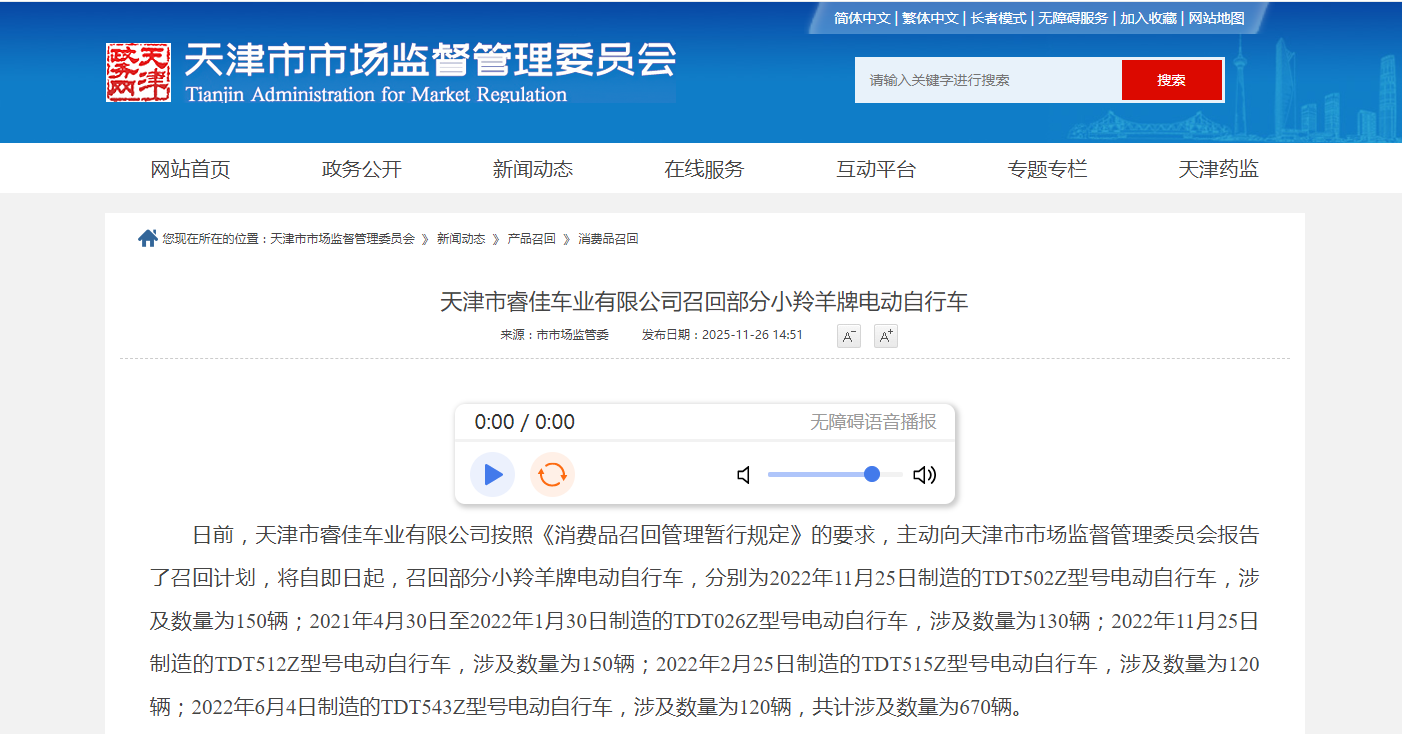Image resolution: width=1402 pixels, height=734 pixels.
Task: Open 天津药监 navigation item
Action: point(1218,169)
